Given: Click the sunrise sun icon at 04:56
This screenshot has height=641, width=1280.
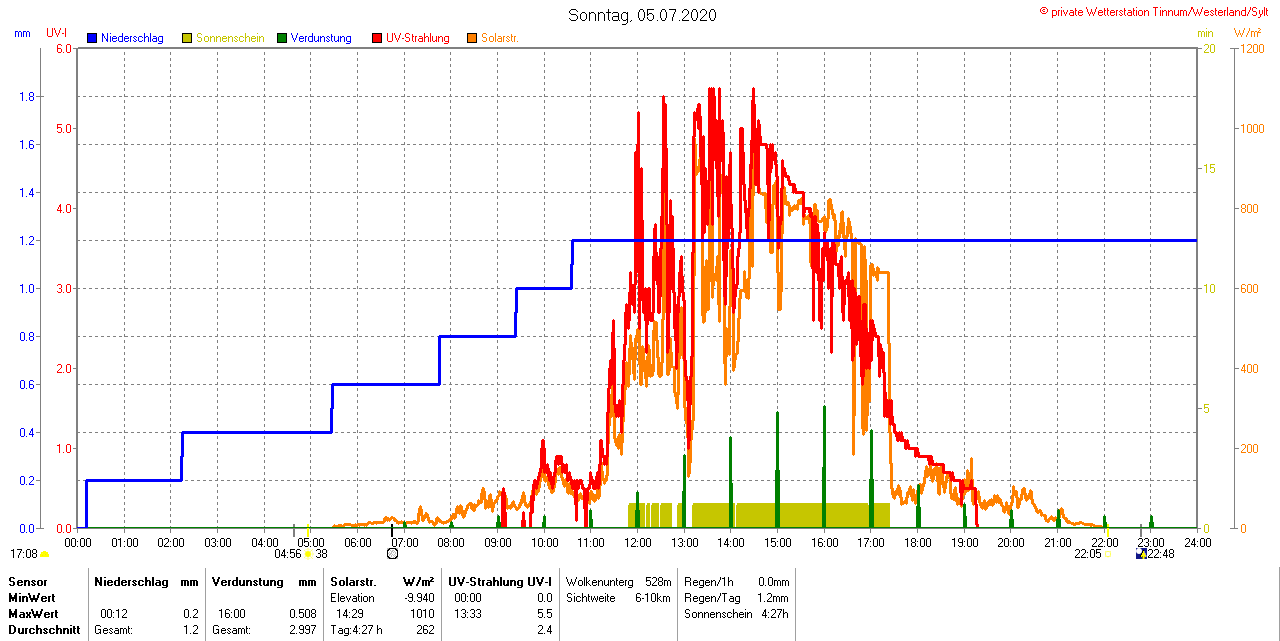Looking at the screenshot, I should click(x=309, y=553).
